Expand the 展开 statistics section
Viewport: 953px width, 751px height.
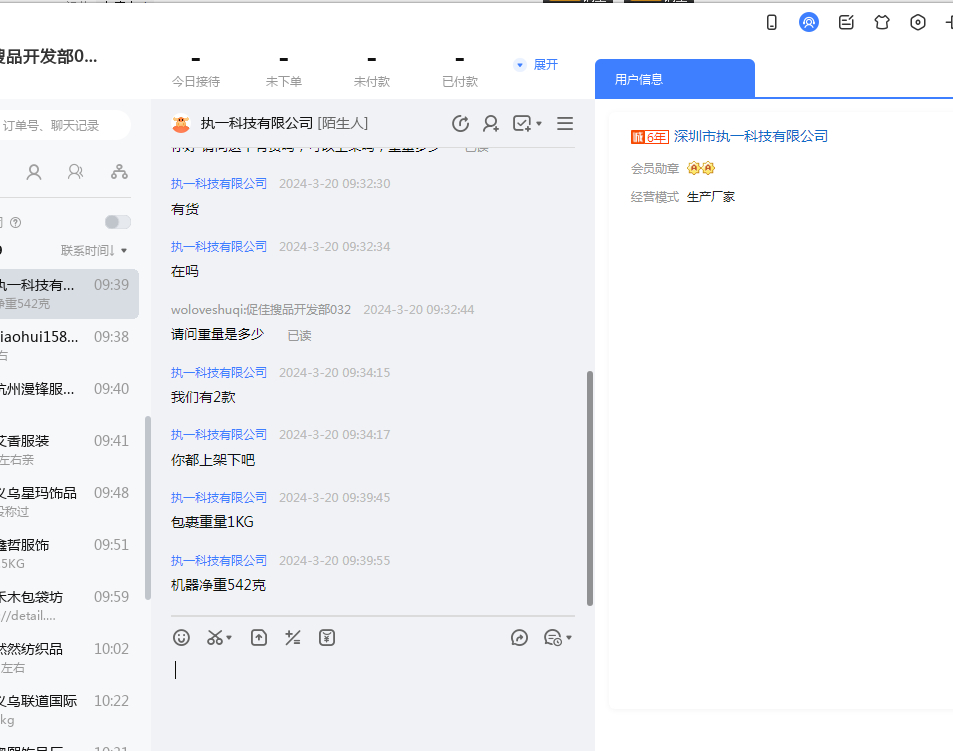pos(537,65)
